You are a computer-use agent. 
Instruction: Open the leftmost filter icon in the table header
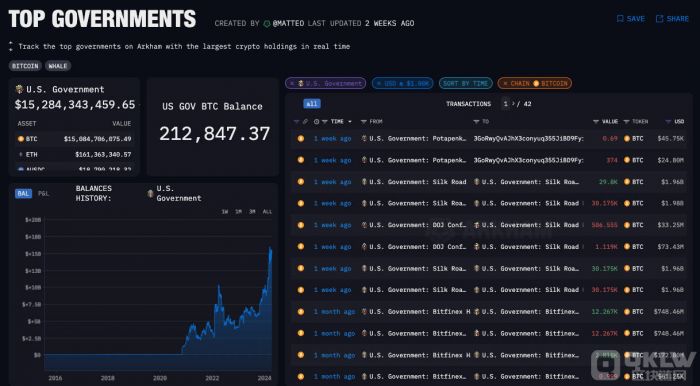pos(296,121)
